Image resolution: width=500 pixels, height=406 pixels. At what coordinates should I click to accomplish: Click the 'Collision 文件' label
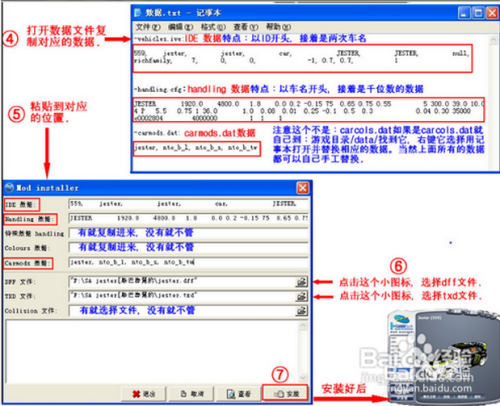pos(30,311)
